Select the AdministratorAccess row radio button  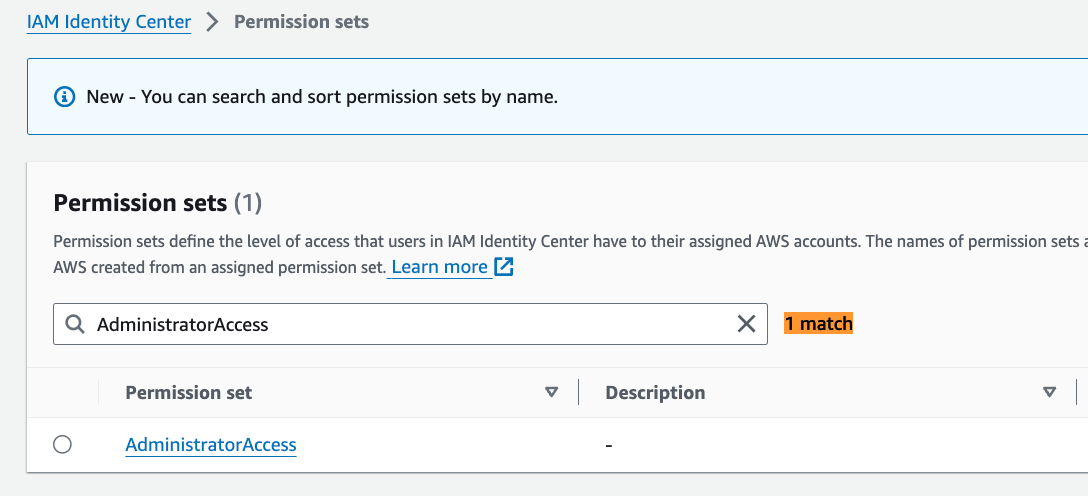pyautogui.click(x=62, y=444)
